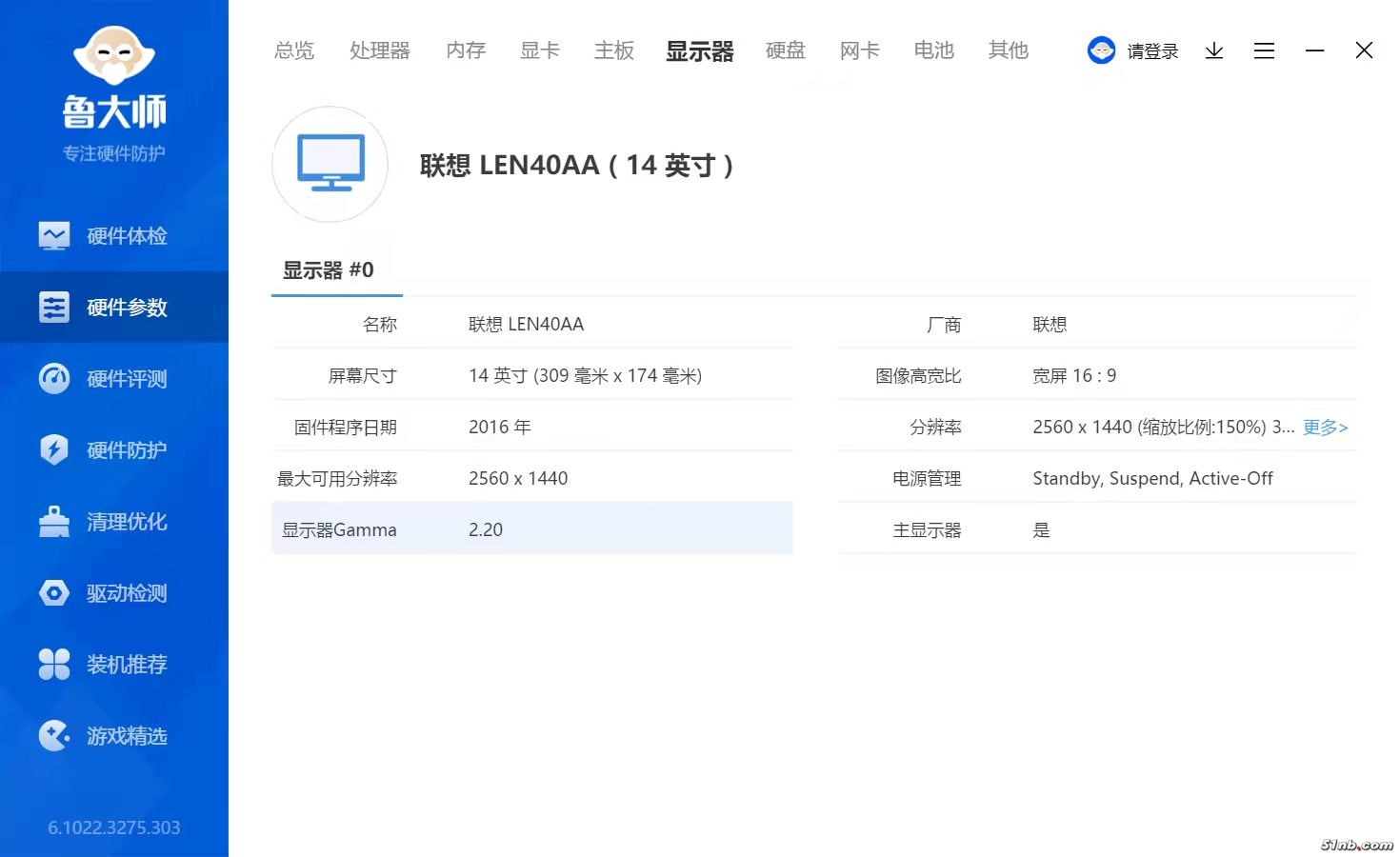This screenshot has height=857, width=1400.
Task: Click the 电源管理 label
Action: pos(927,479)
